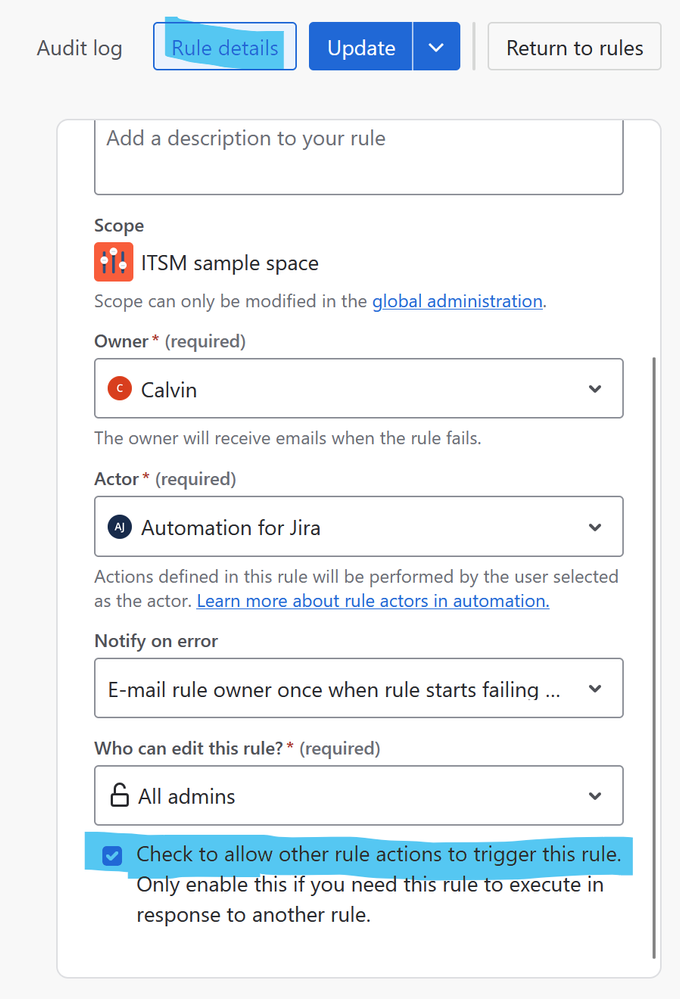This screenshot has height=999, width=680.
Task: Expand the Owner dropdown chevron
Action: [595, 389]
